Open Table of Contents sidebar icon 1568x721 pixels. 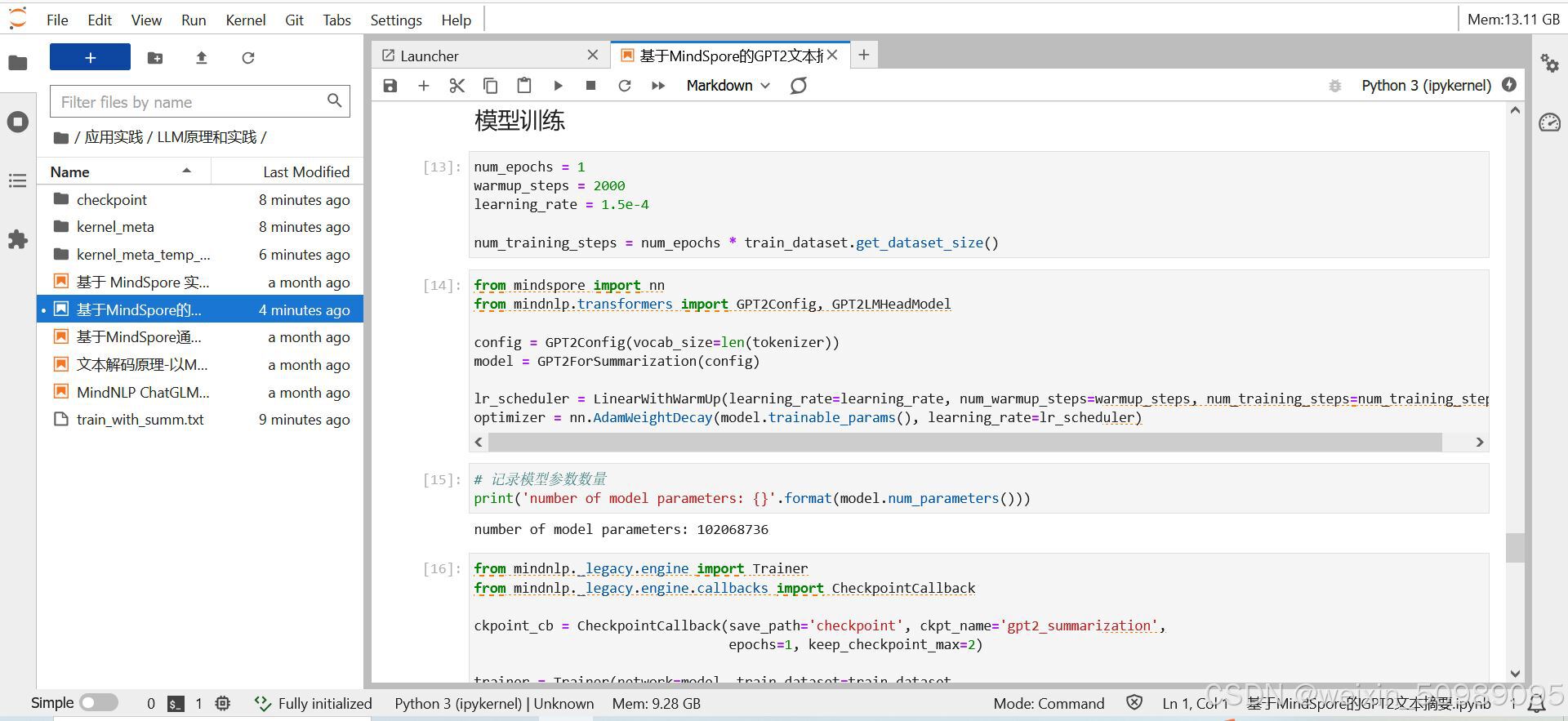click(18, 180)
